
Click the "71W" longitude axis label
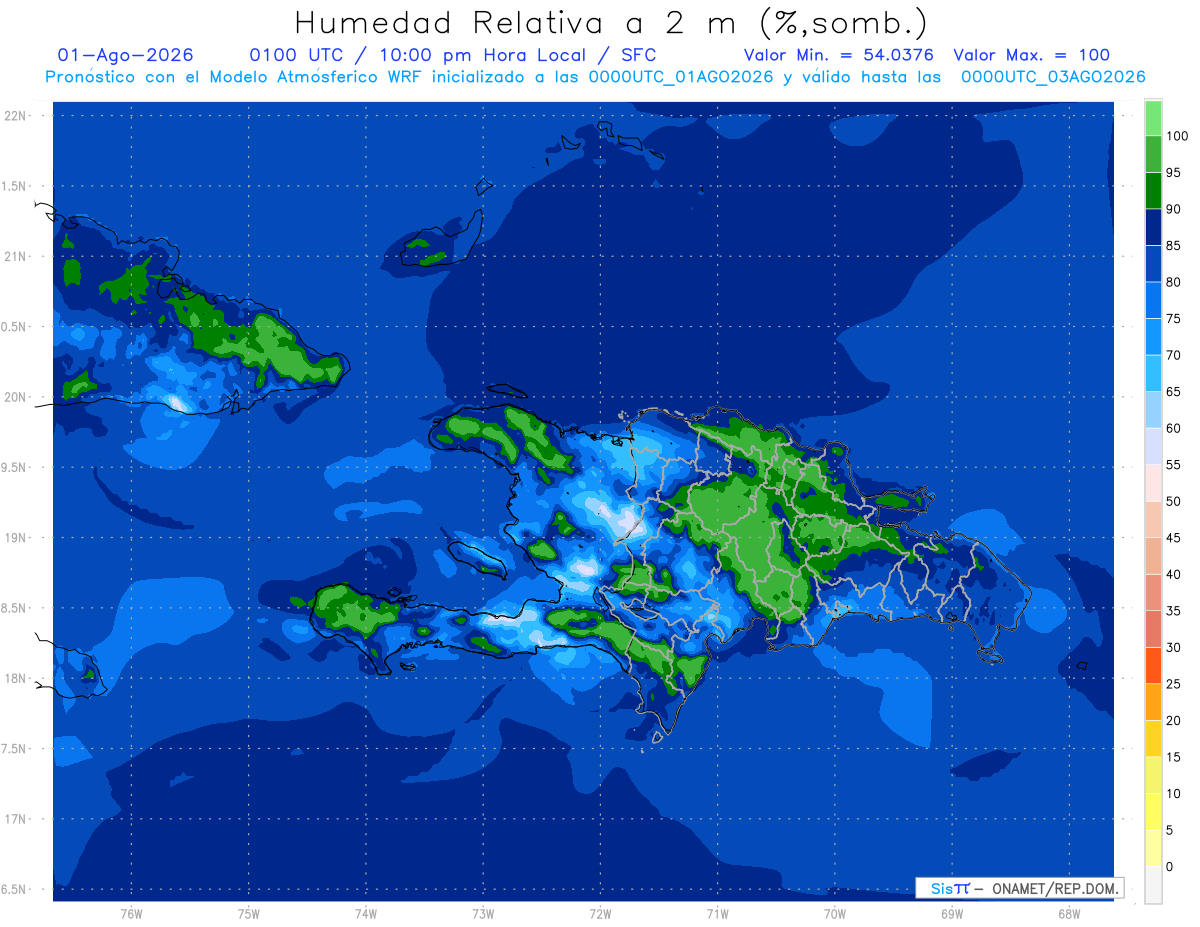(x=717, y=914)
